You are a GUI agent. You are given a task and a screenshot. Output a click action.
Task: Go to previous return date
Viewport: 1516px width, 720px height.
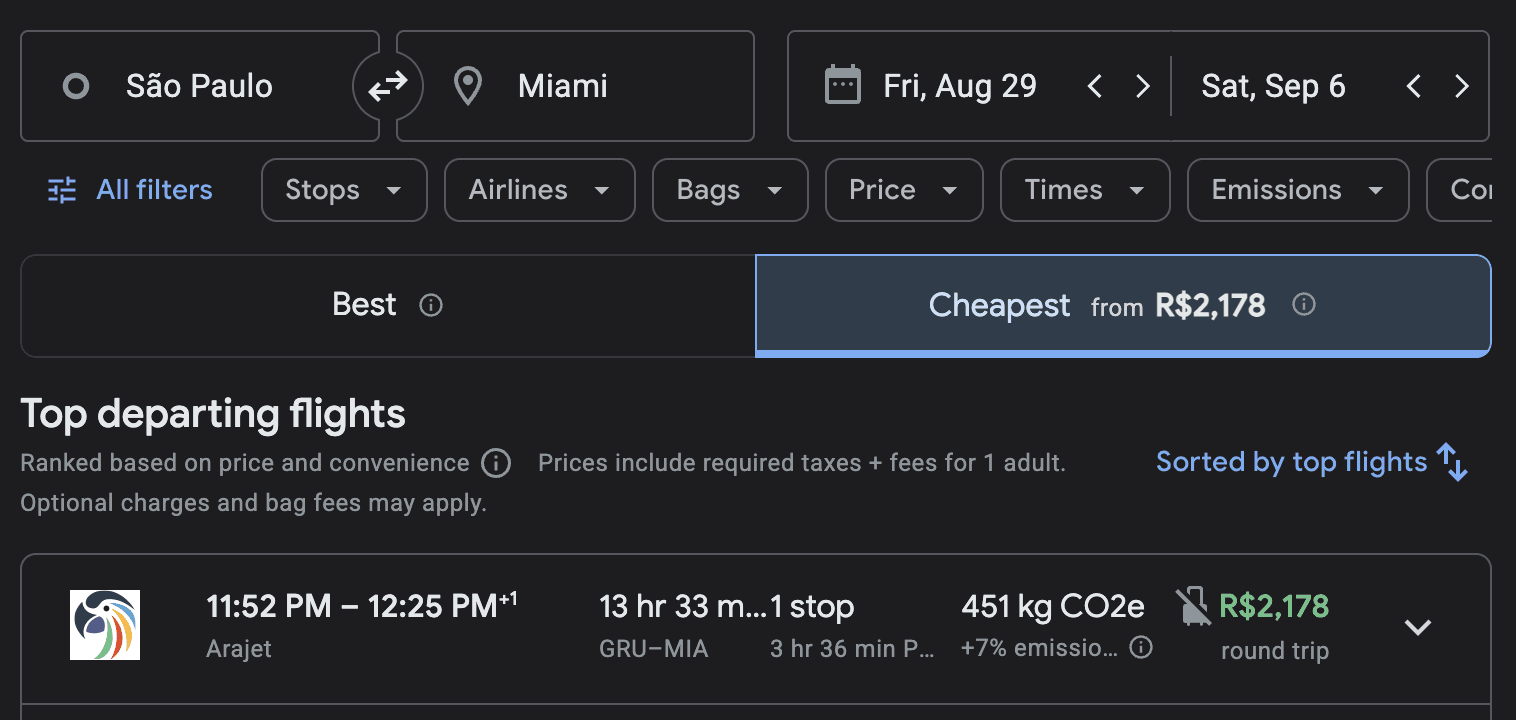point(1413,87)
